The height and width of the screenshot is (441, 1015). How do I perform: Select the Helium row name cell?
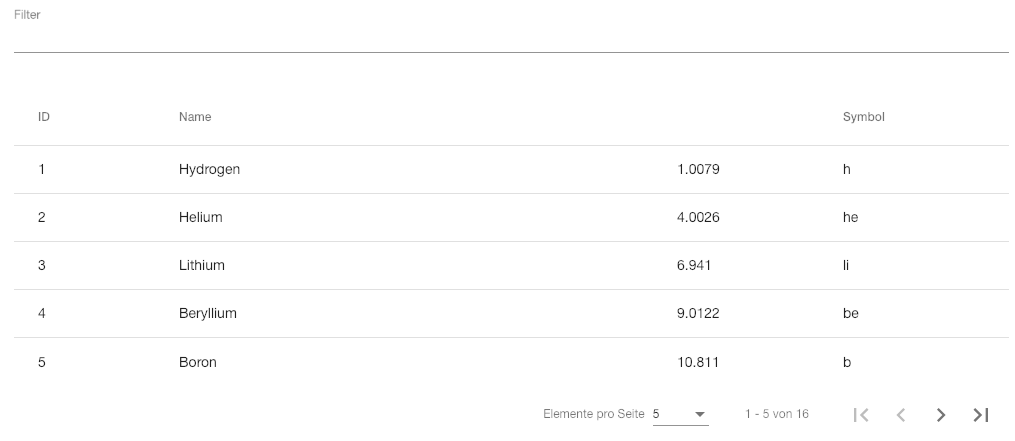(x=201, y=218)
